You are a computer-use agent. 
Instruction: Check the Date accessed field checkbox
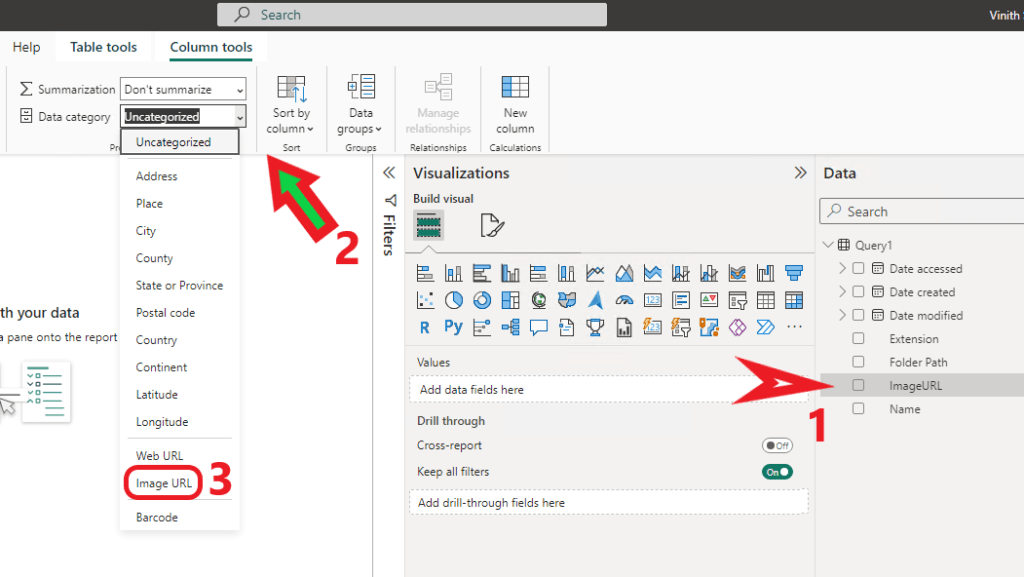point(858,268)
